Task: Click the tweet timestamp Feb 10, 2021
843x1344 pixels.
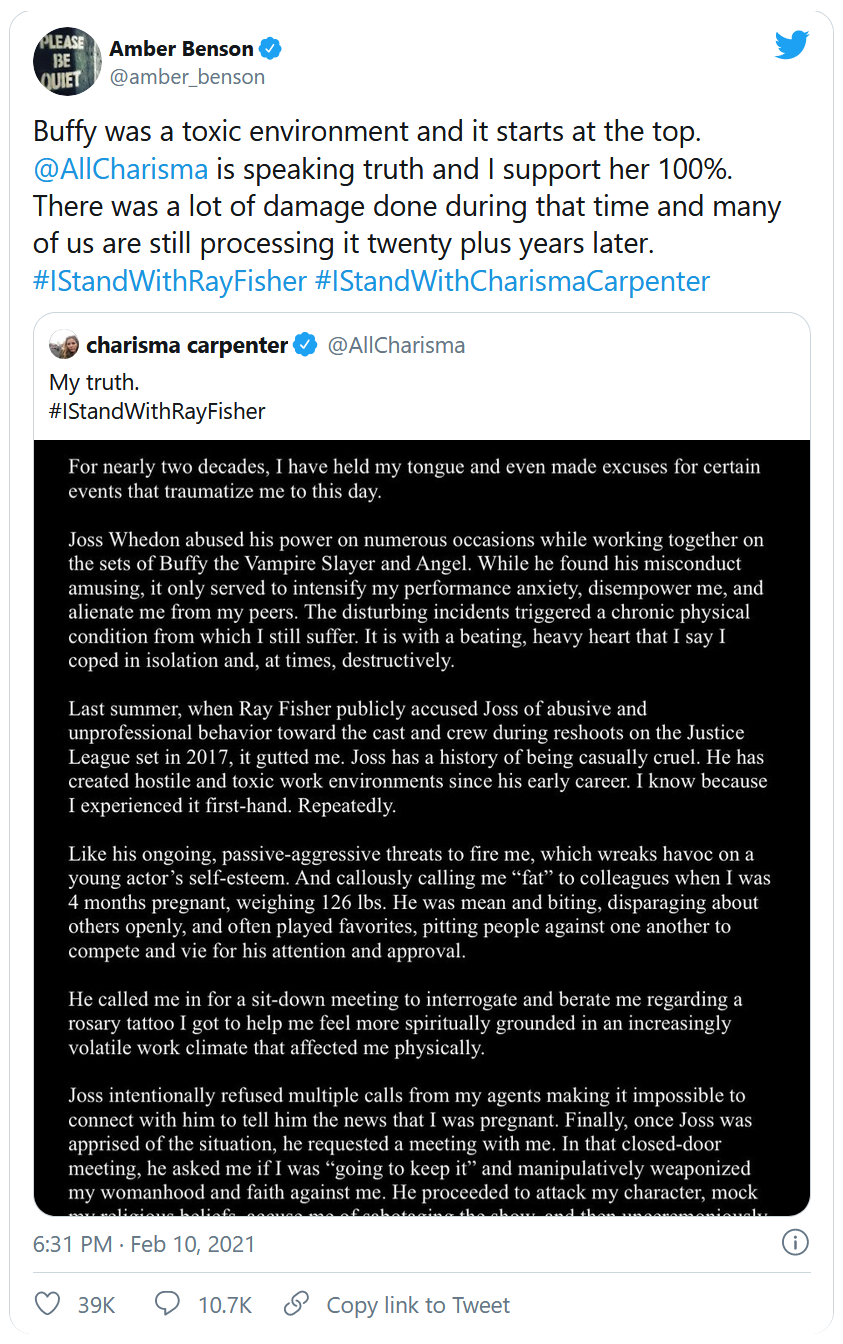Action: click(x=144, y=1244)
